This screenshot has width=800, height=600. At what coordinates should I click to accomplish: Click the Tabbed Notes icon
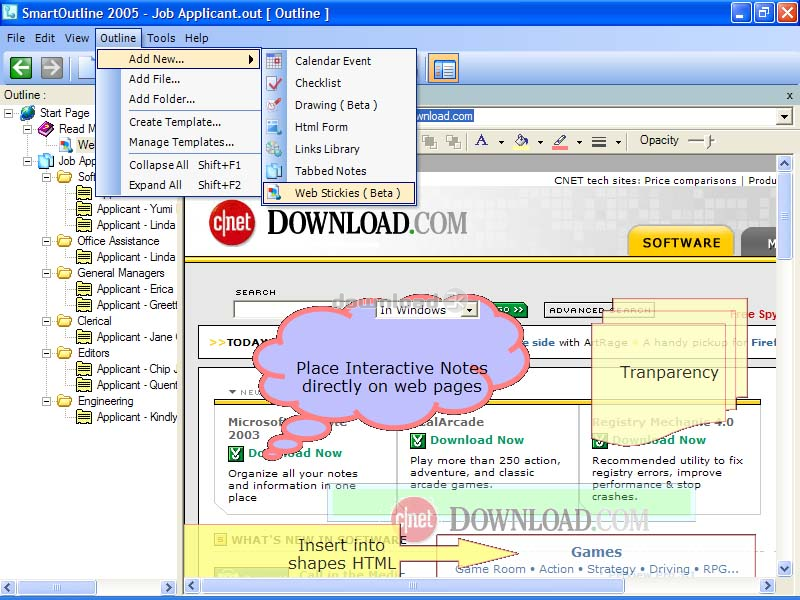click(274, 170)
